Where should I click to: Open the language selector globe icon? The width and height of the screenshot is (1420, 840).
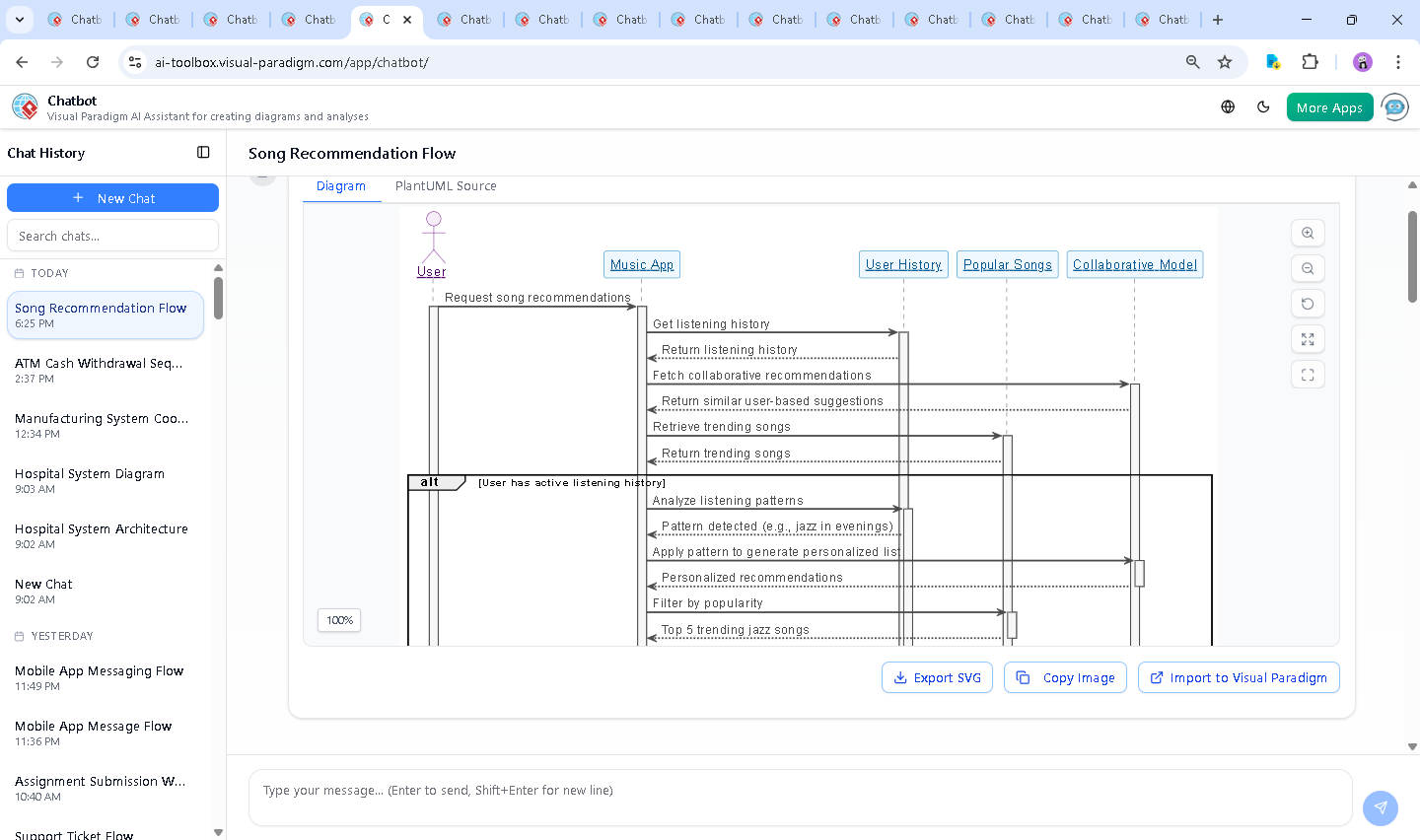[1227, 106]
